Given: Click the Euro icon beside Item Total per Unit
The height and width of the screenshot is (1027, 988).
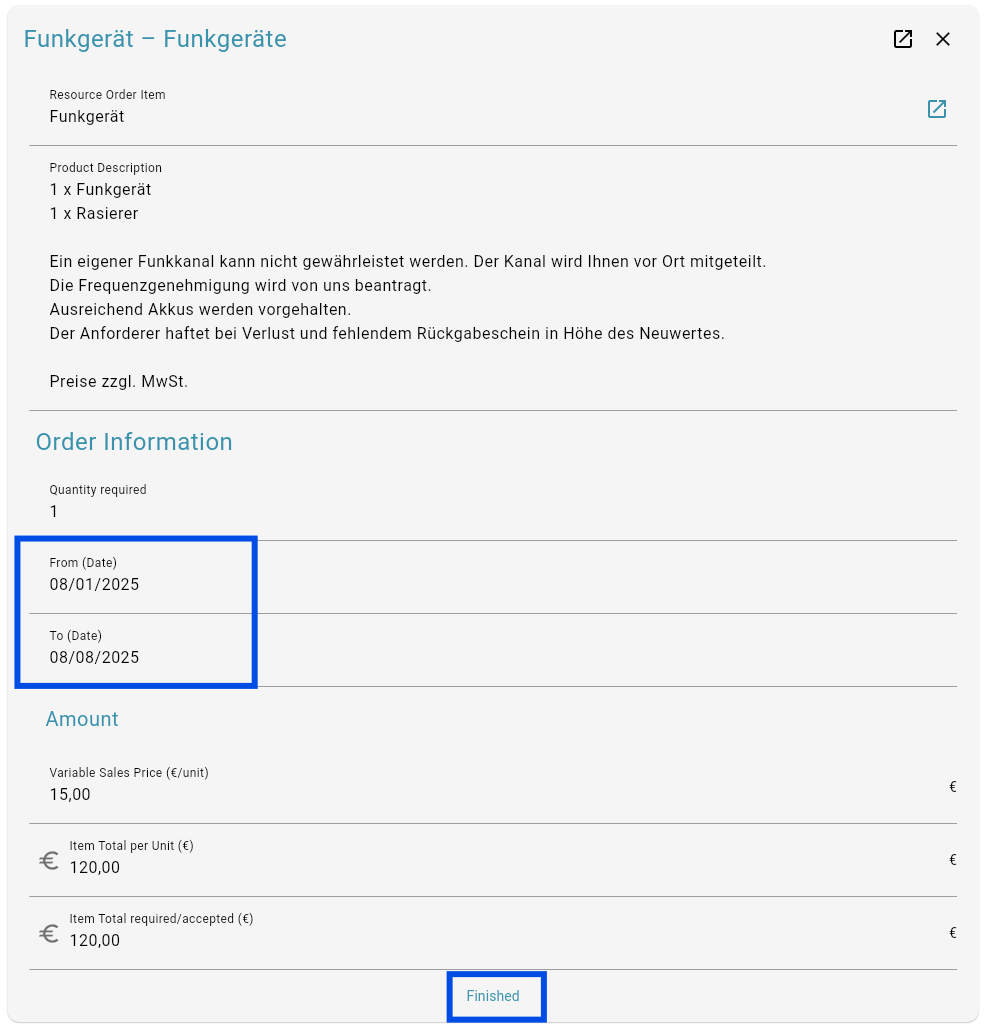Looking at the screenshot, I should 49,860.
